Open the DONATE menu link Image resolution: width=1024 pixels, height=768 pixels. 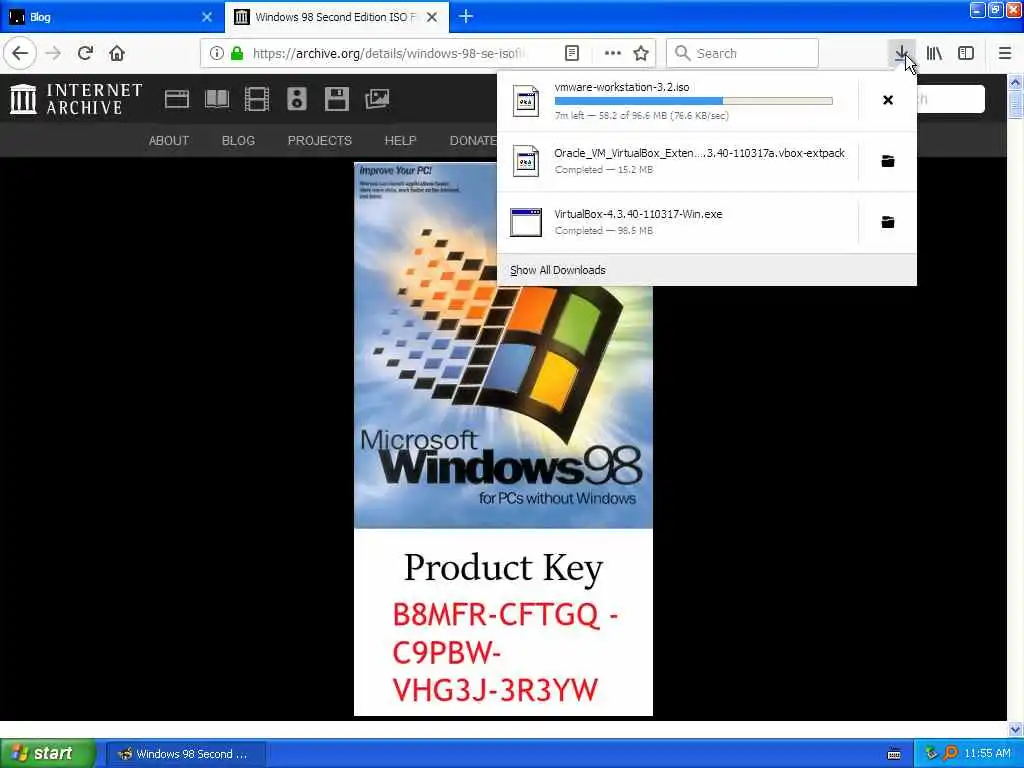tap(473, 140)
